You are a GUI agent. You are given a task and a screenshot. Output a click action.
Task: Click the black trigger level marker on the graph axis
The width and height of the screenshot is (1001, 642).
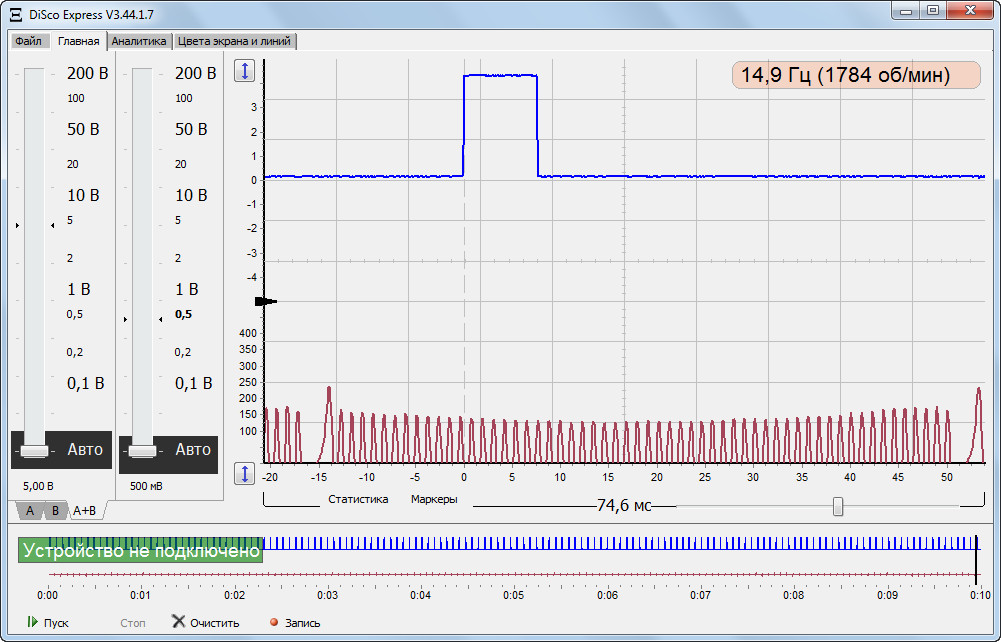point(266,301)
